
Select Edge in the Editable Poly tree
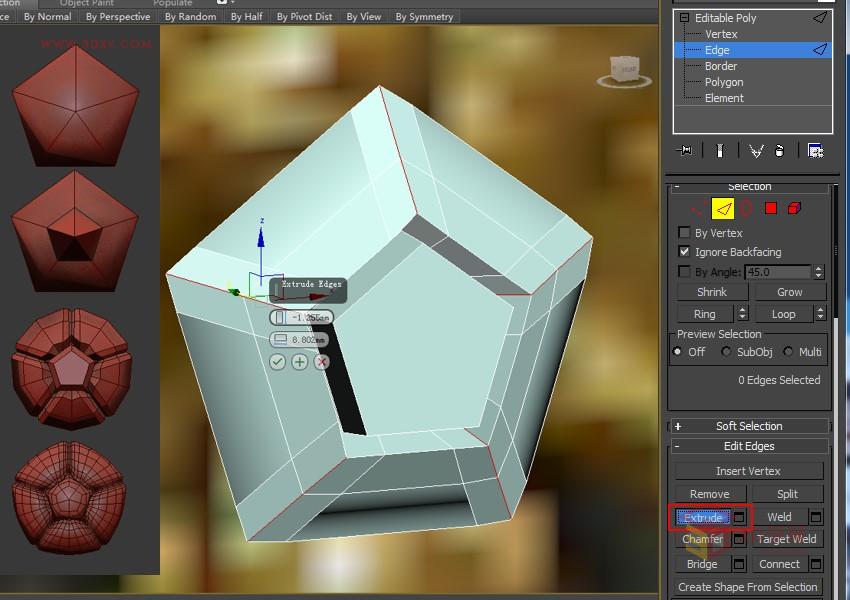click(718, 50)
